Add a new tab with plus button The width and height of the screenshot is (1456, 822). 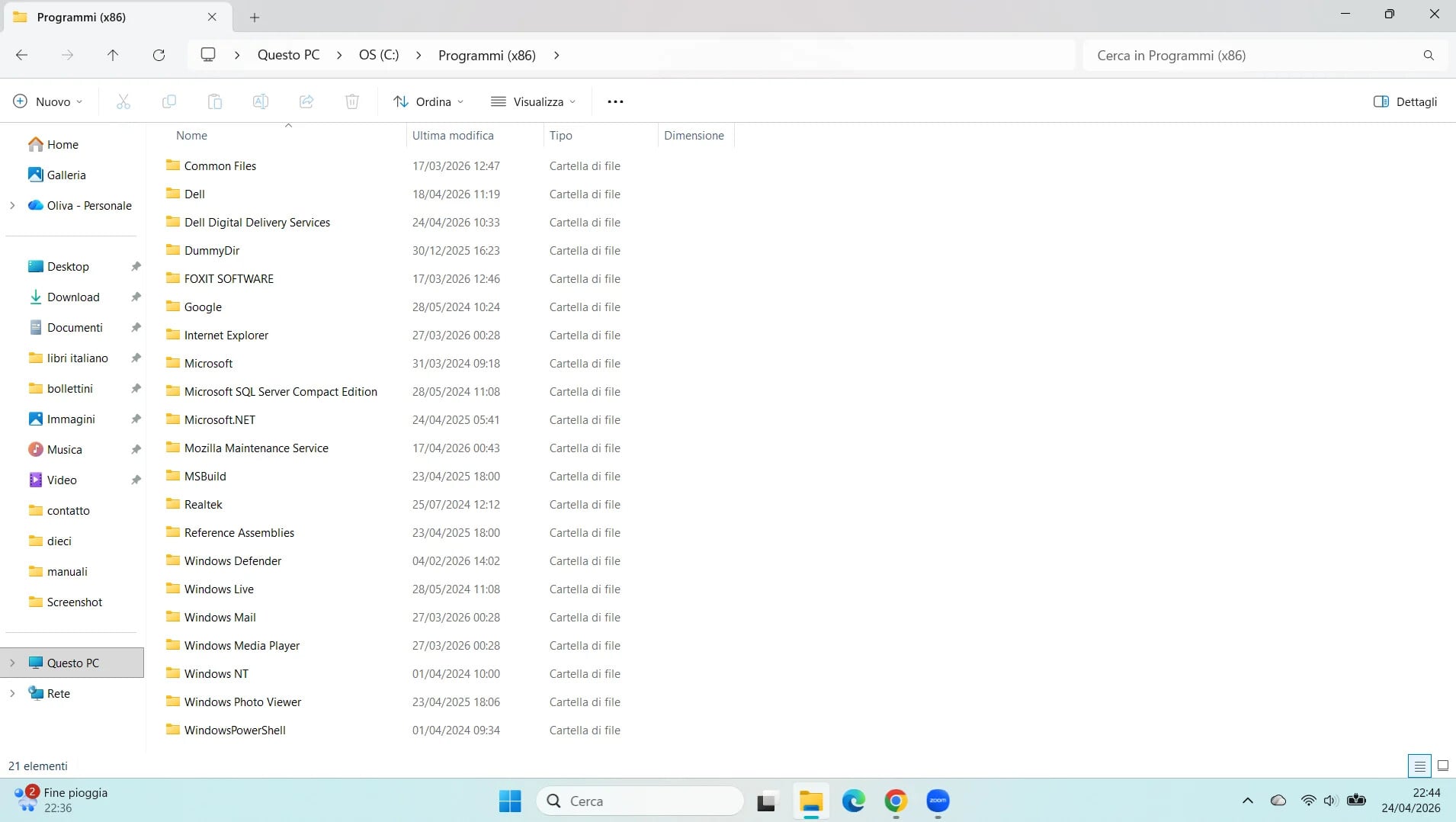255,17
